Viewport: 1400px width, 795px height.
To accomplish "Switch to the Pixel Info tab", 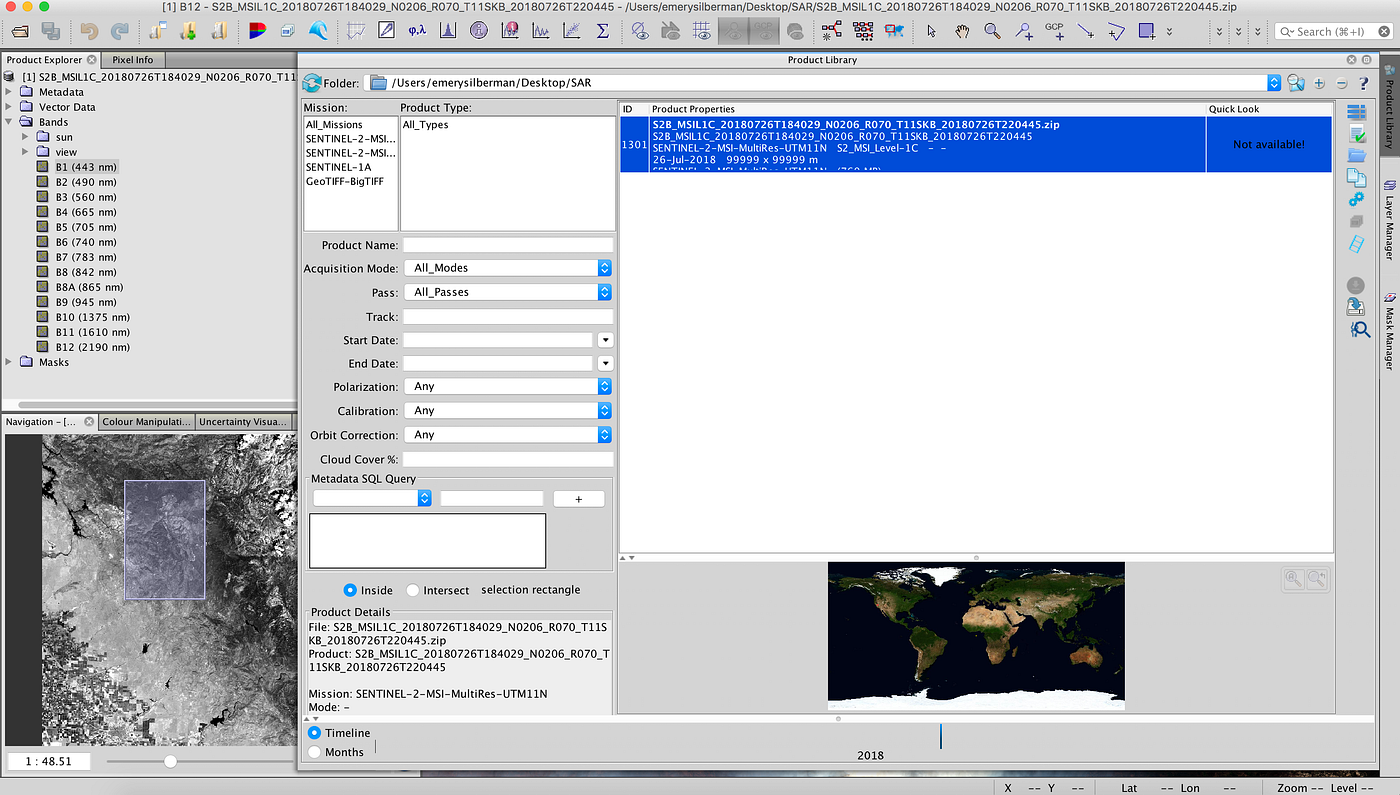I will (x=132, y=60).
